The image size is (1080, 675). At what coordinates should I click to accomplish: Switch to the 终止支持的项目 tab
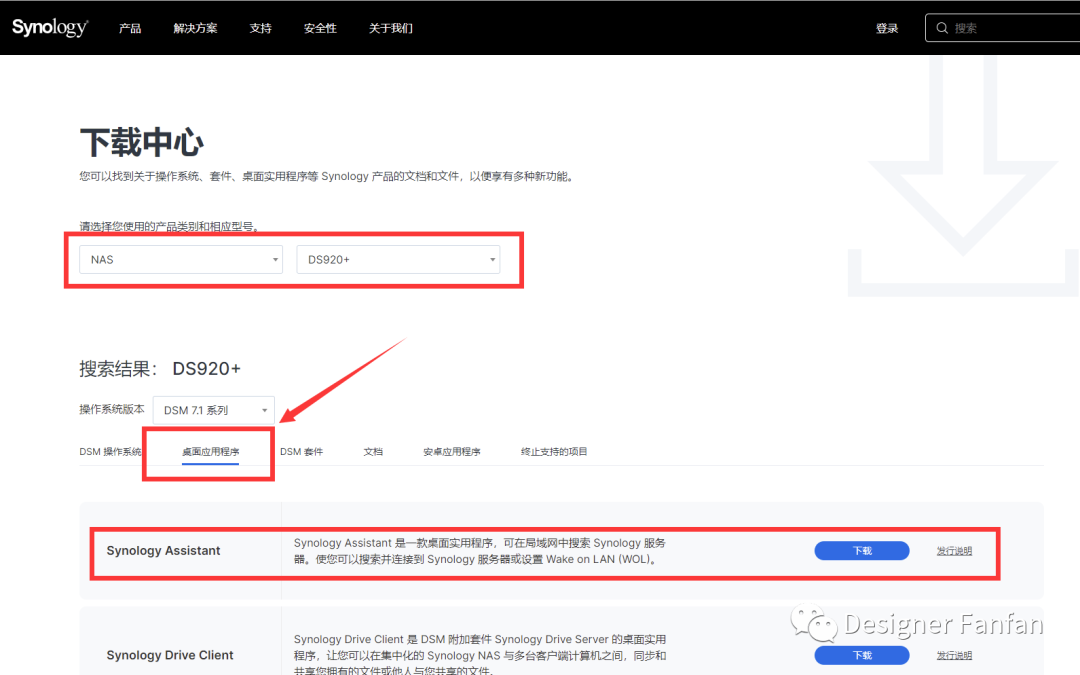point(554,452)
